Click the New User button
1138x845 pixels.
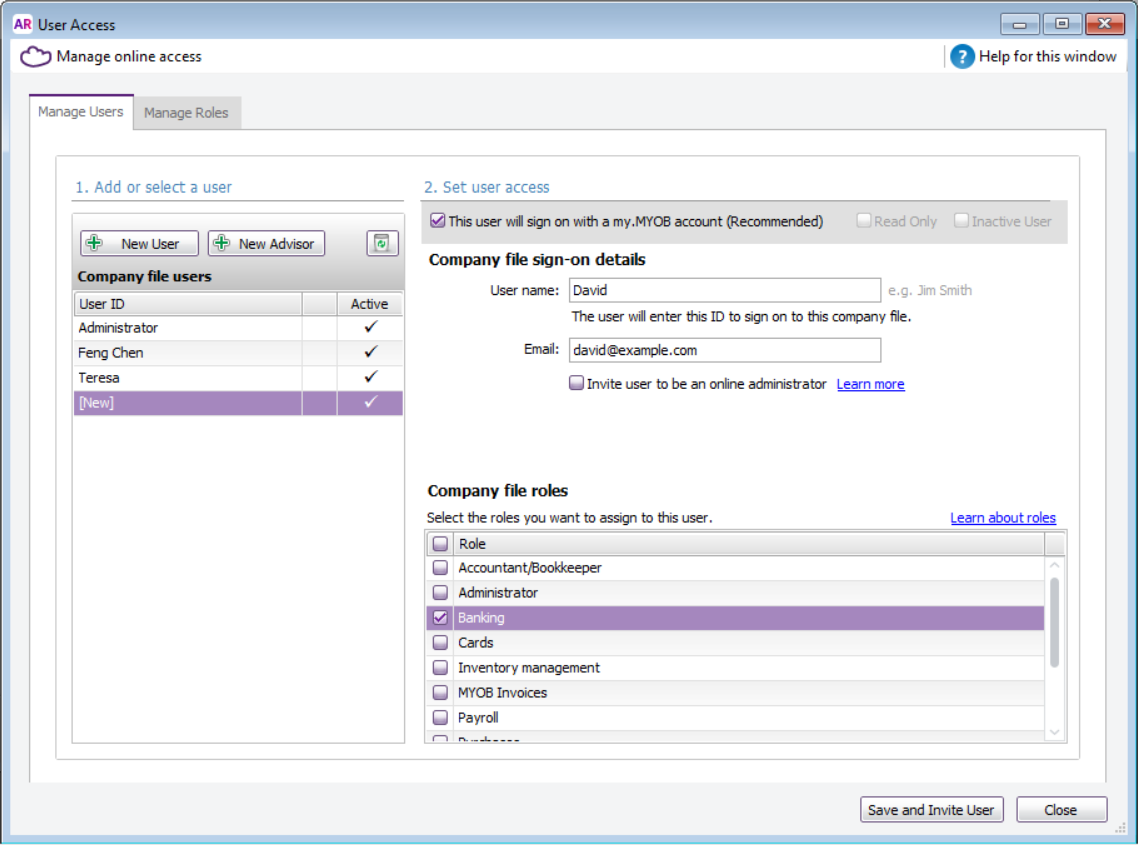pos(139,244)
